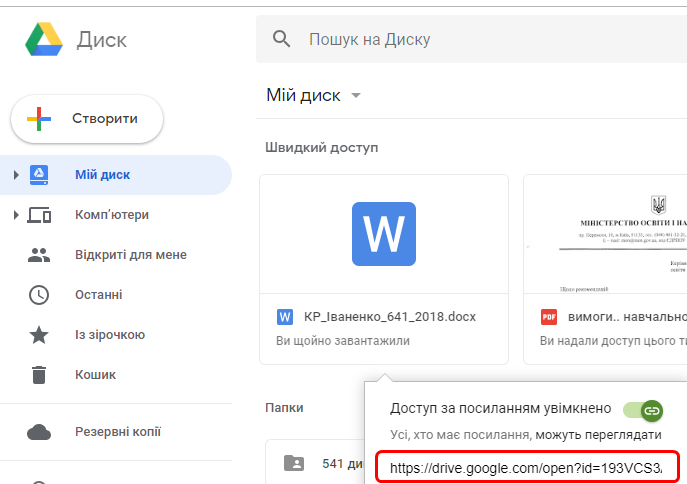Click the Останні clock icon
Viewport: 687px width, 484px height.
[39, 295]
